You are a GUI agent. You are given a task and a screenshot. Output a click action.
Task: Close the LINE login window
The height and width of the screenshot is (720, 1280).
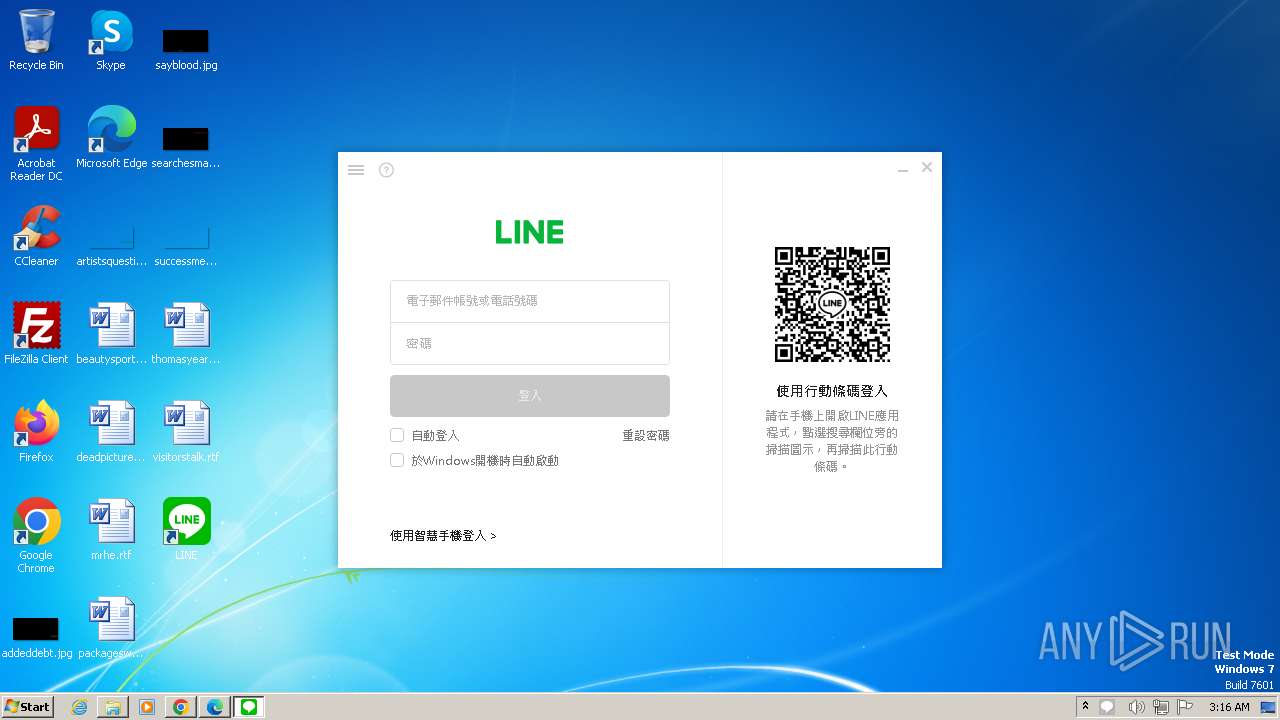(x=927, y=168)
